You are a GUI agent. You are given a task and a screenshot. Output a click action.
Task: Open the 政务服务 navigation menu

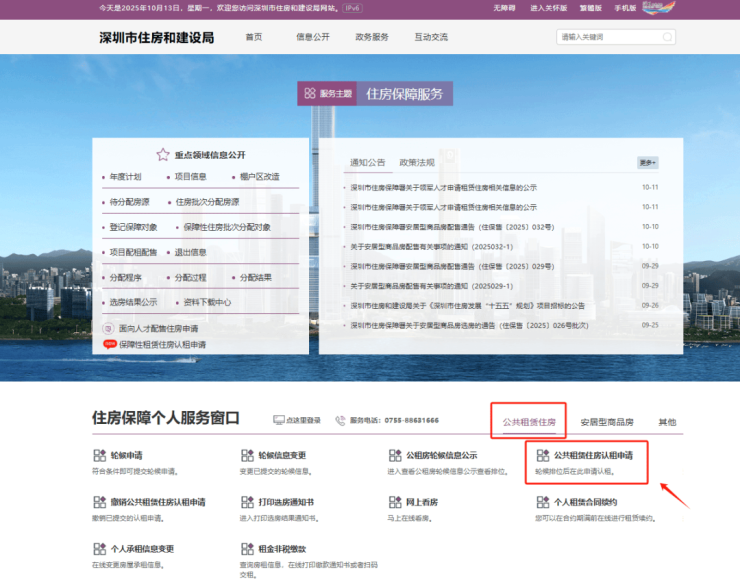pyautogui.click(x=372, y=37)
